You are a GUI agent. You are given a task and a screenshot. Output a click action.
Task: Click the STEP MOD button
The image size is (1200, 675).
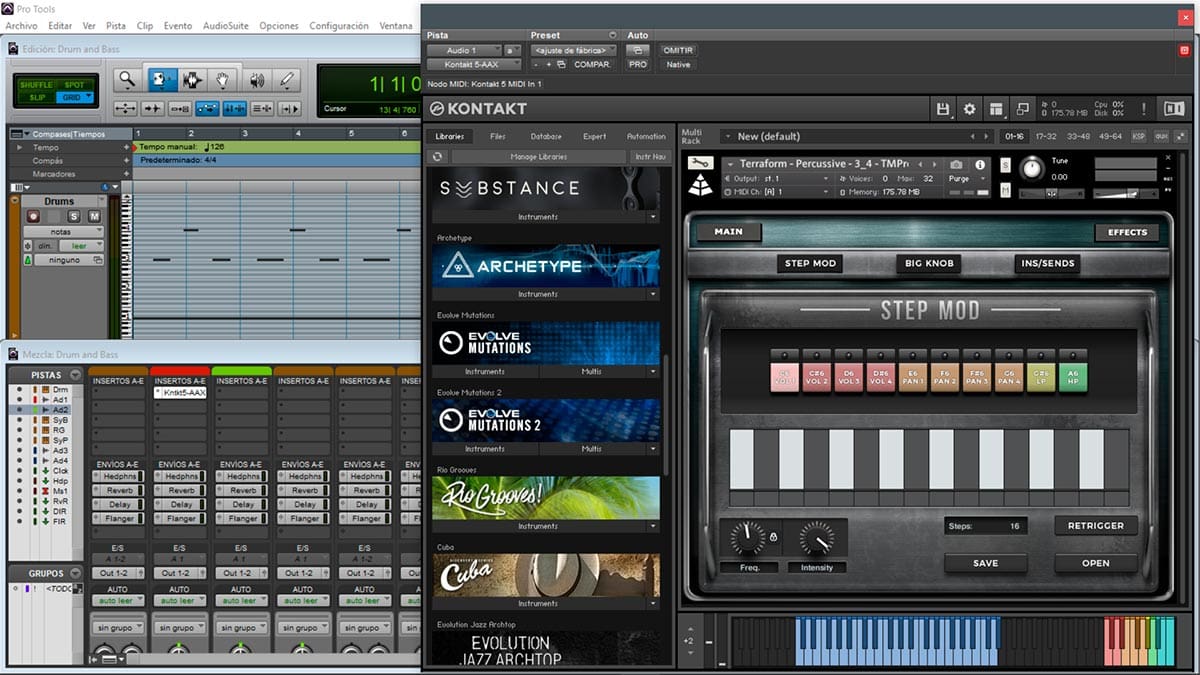pos(811,264)
